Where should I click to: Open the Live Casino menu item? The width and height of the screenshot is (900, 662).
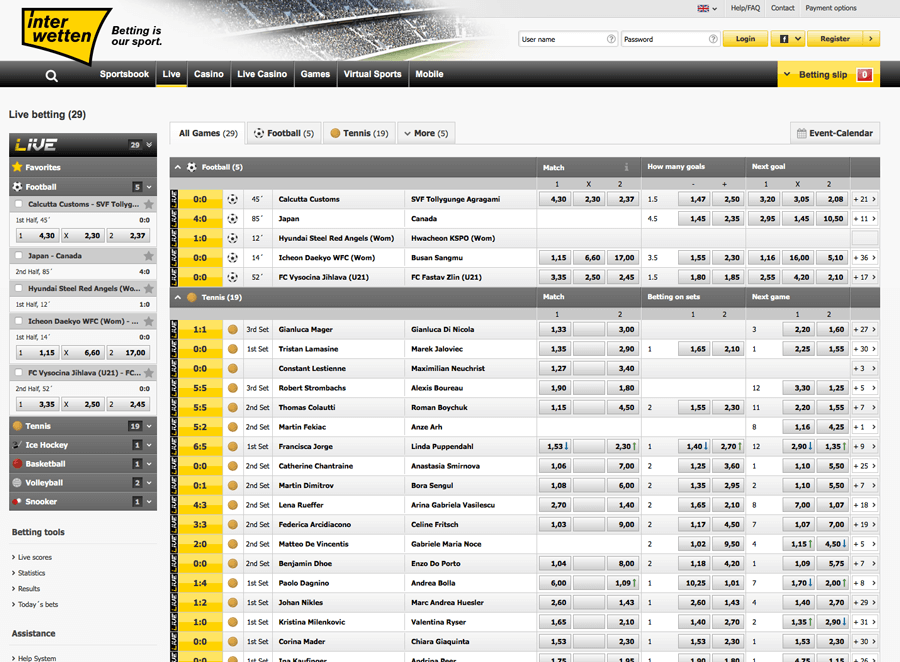pos(262,74)
